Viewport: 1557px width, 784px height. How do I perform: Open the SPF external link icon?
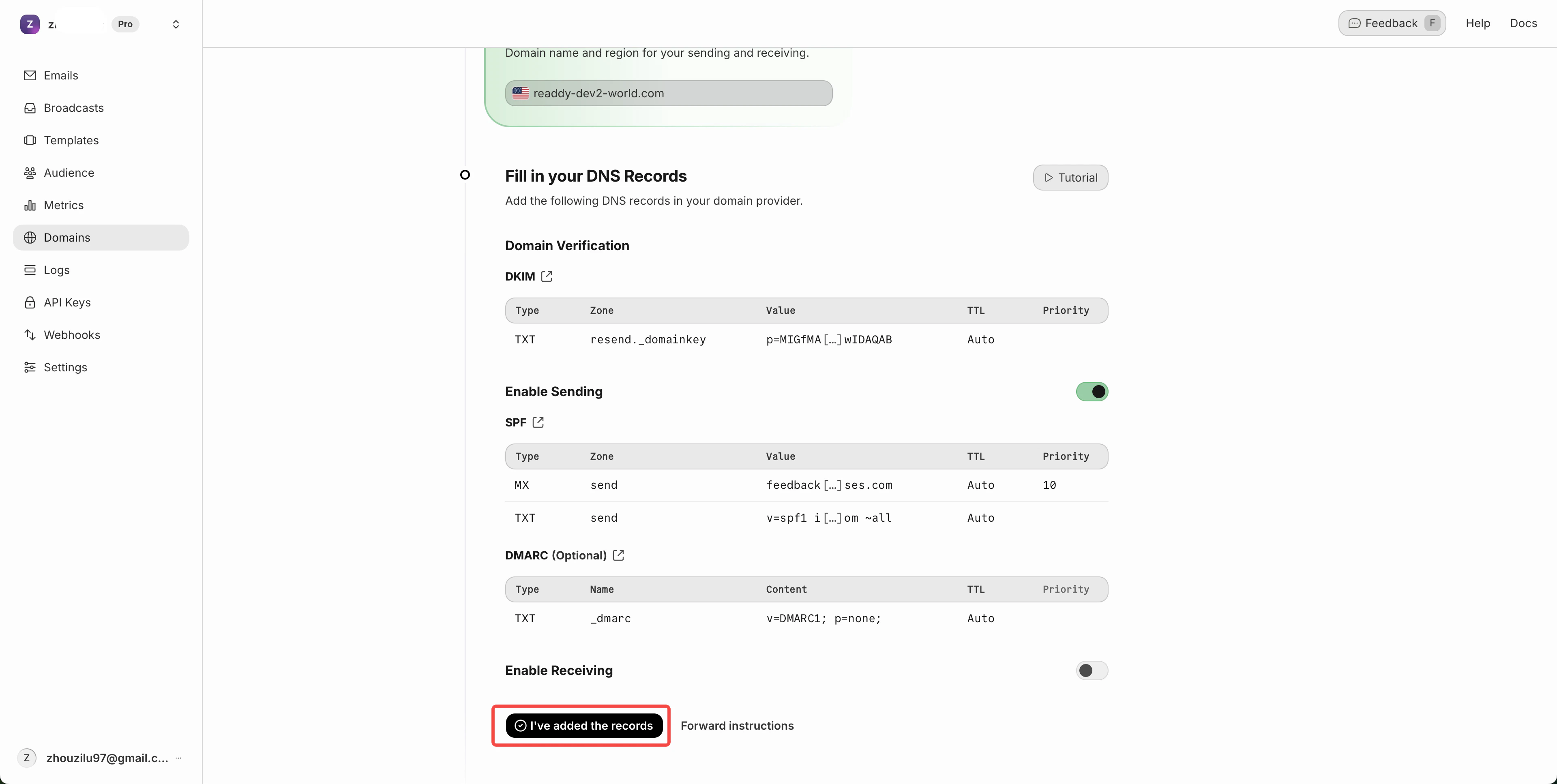[538, 422]
